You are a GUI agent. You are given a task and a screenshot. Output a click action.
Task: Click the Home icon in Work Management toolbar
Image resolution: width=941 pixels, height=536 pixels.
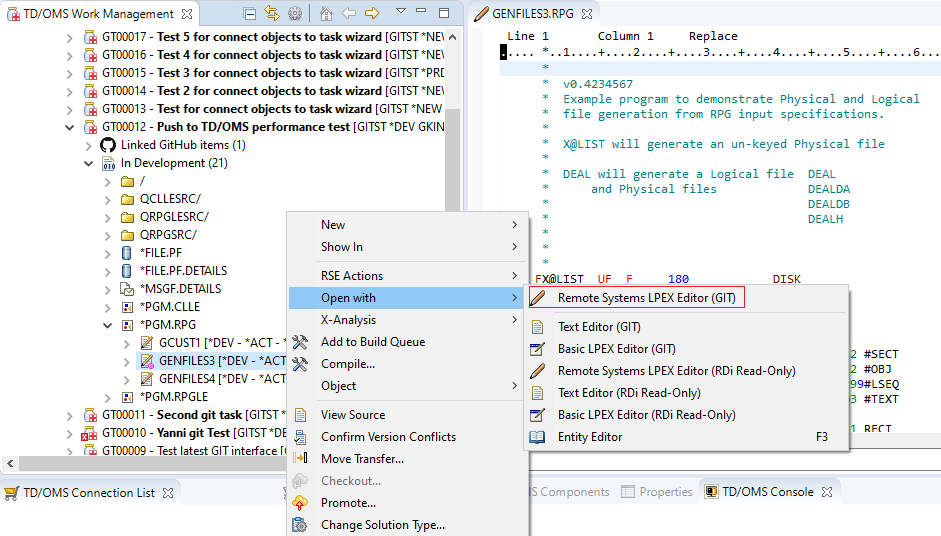click(326, 14)
